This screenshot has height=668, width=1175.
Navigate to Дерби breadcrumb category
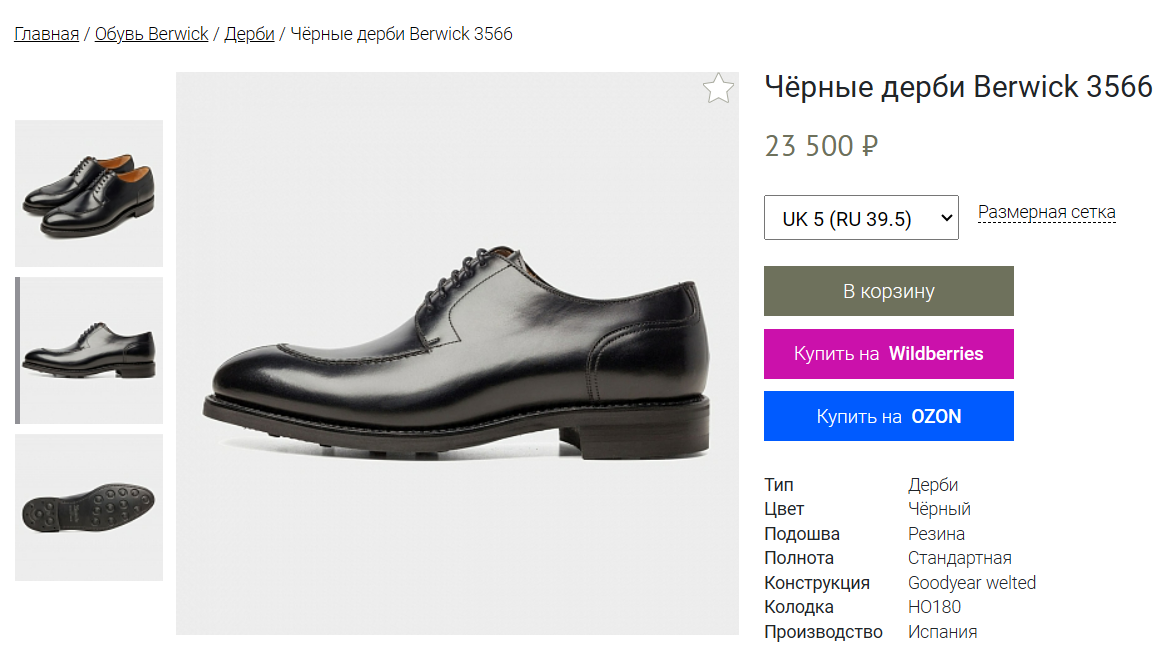click(250, 34)
